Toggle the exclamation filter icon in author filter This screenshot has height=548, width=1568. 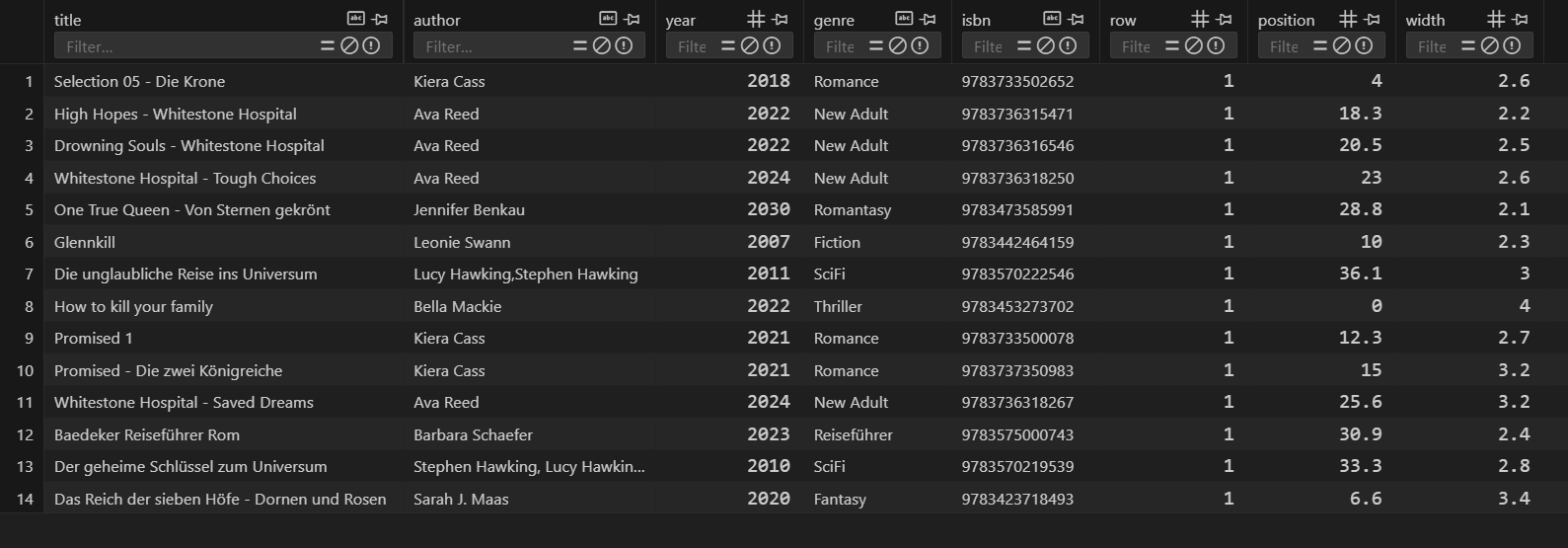click(624, 45)
